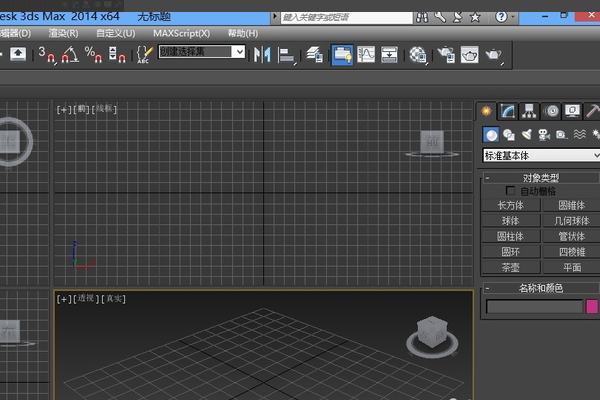
Task: Open Edit Named Selection Sets
Action: pos(144,55)
